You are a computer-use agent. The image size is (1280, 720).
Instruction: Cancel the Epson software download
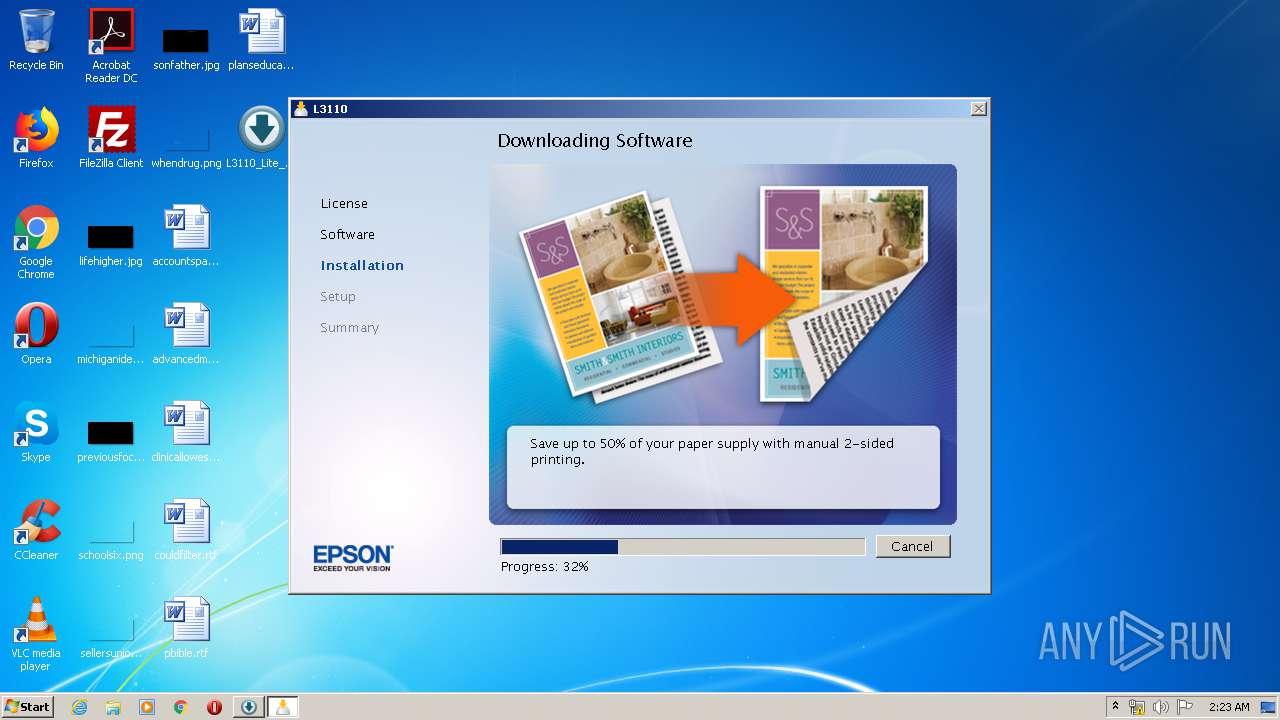[x=912, y=546]
